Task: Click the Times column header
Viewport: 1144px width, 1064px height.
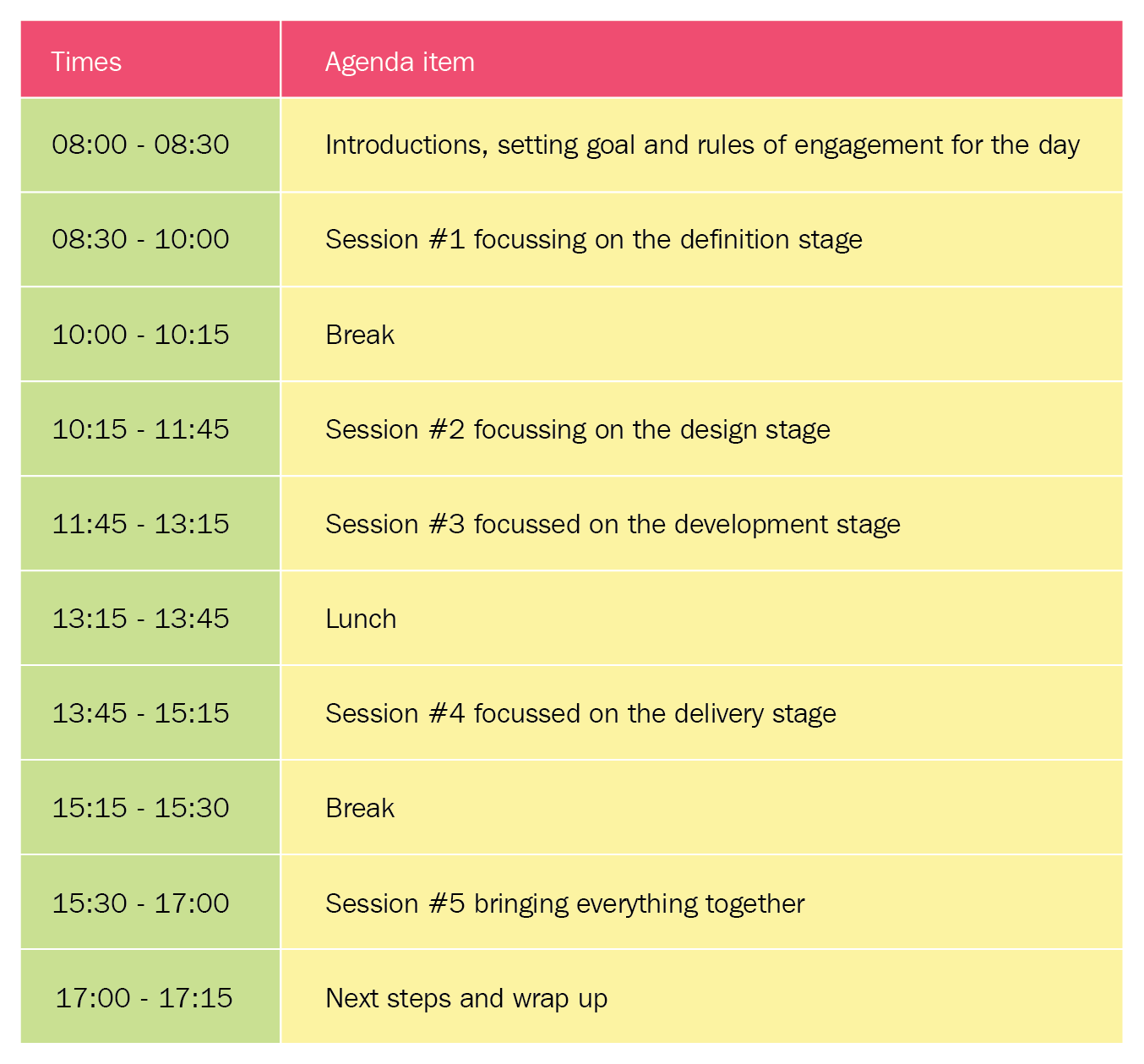Action: 86,62
